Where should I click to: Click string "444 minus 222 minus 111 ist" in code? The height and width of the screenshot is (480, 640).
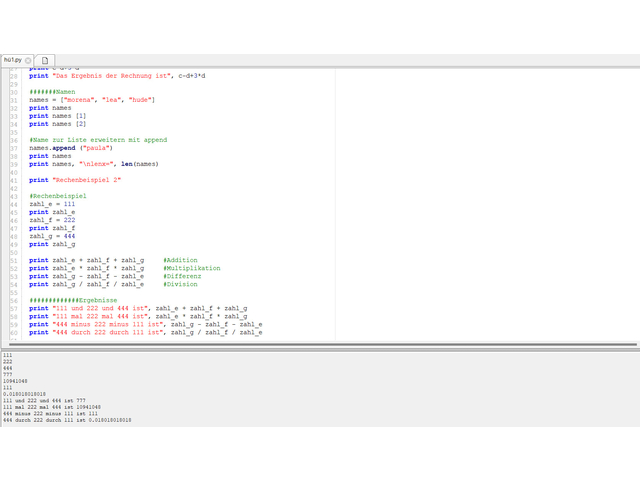coord(108,324)
